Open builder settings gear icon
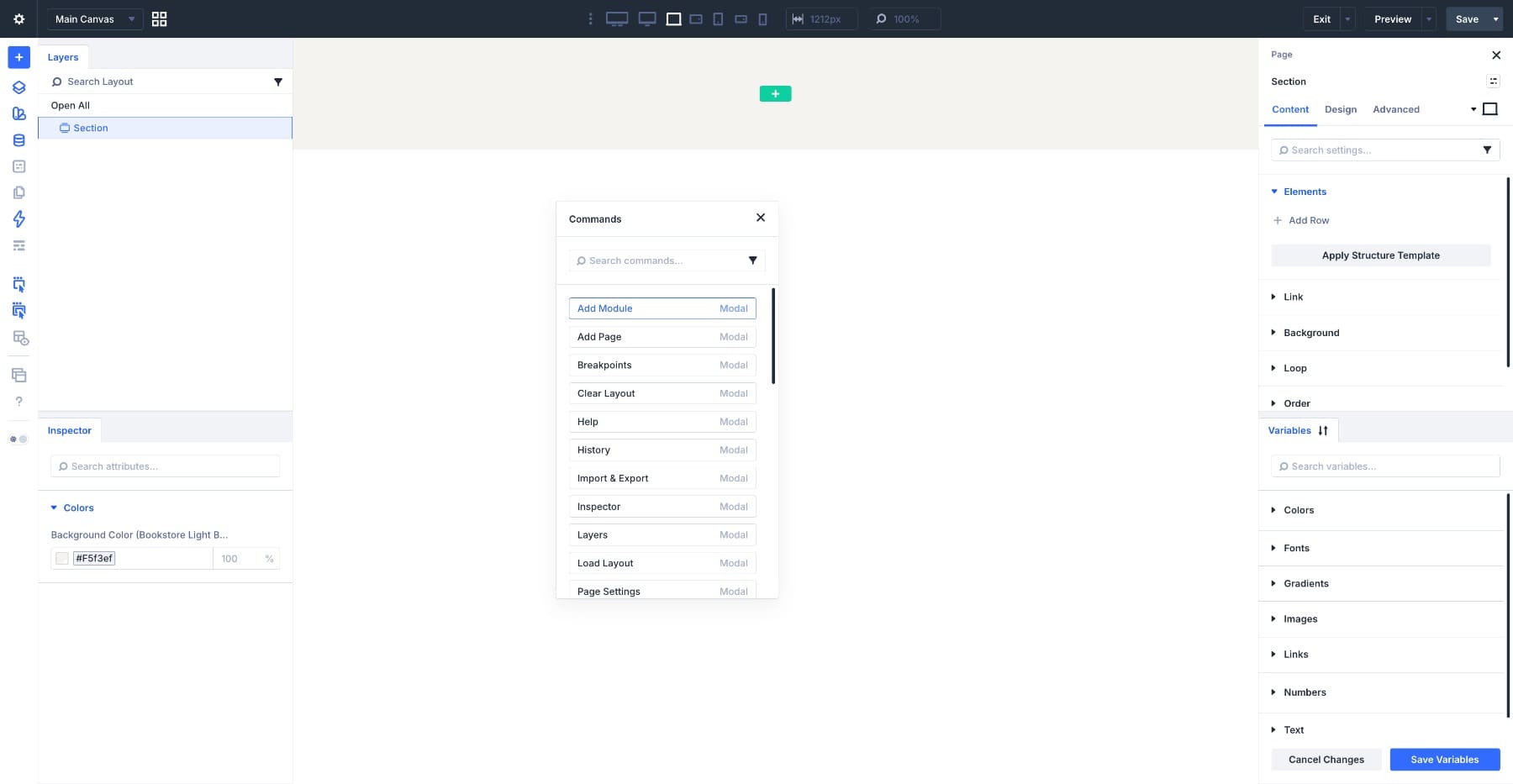 18,18
